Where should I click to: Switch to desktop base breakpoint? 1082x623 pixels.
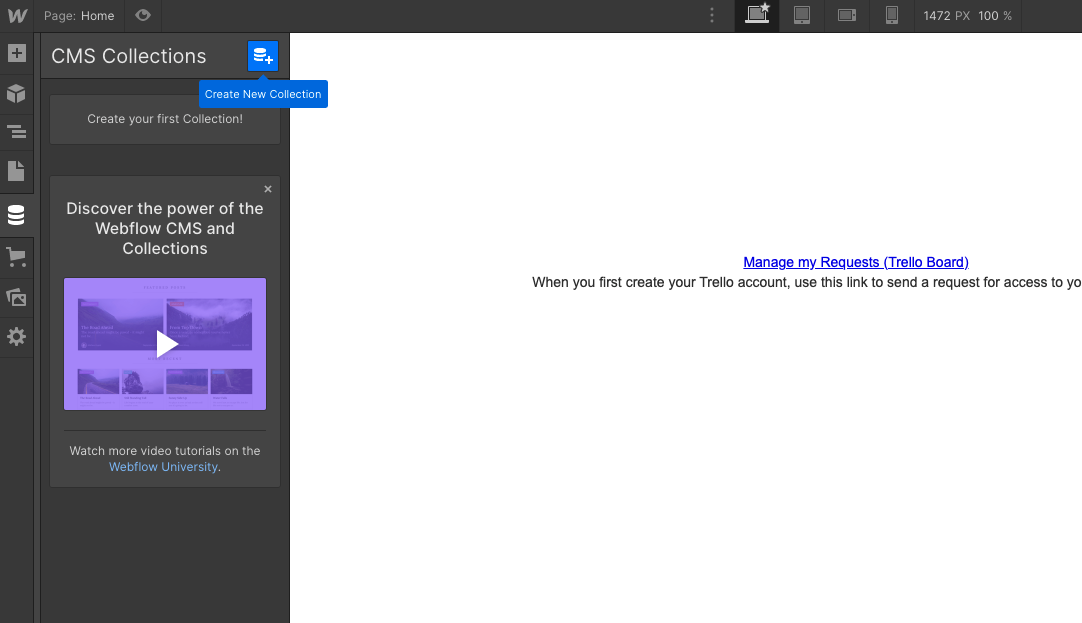tap(757, 15)
